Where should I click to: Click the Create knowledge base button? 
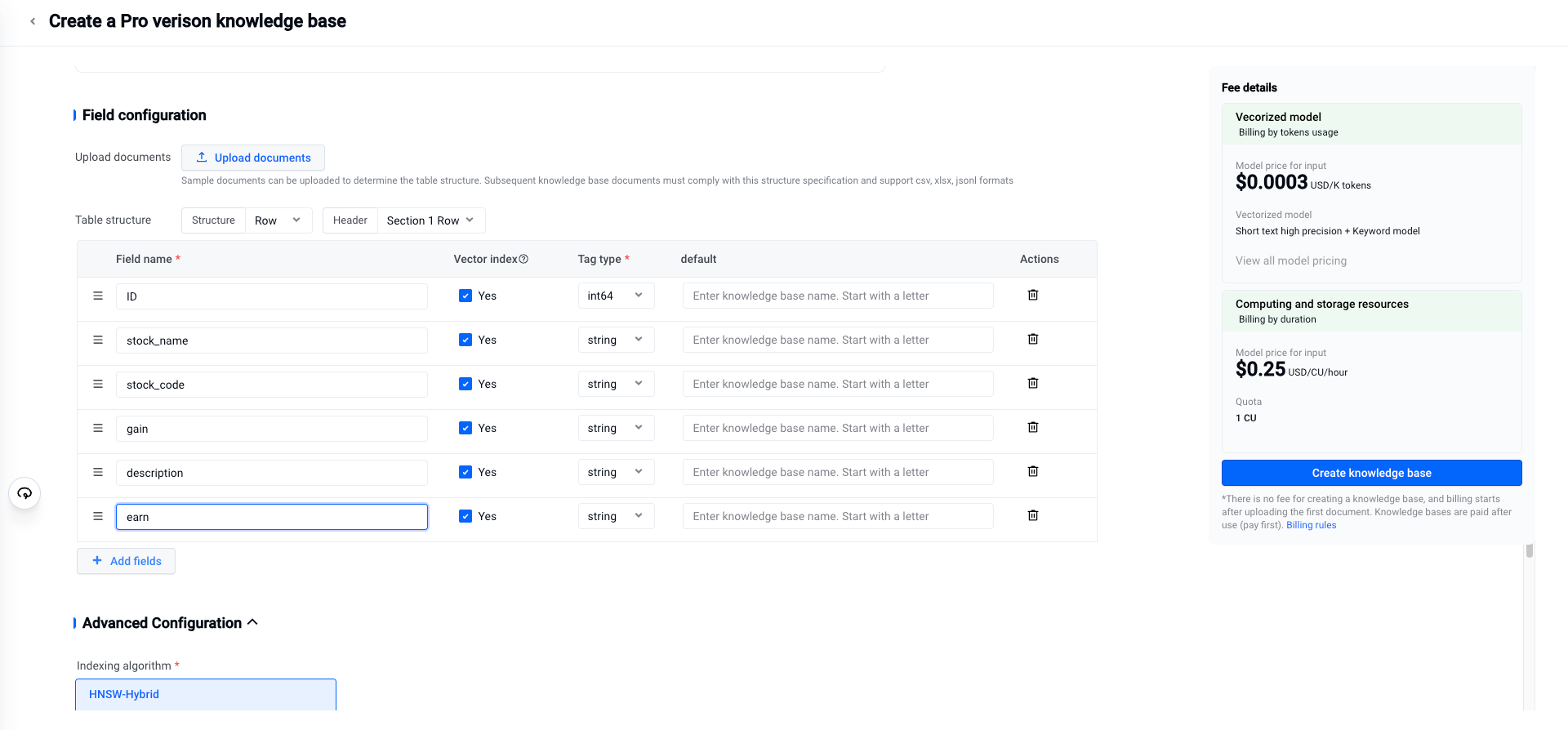1371,473
